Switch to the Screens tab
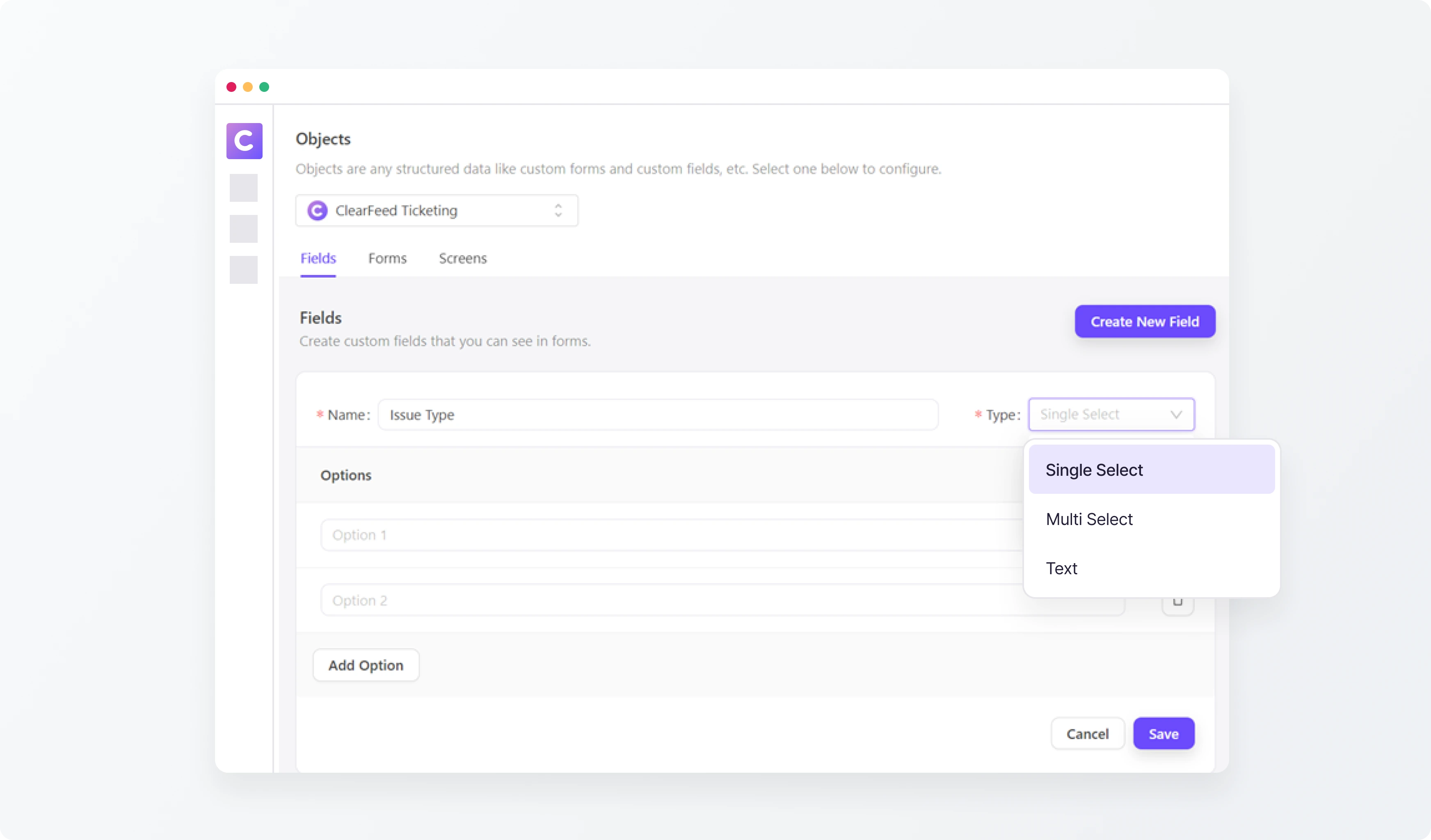1431x840 pixels. (x=462, y=258)
